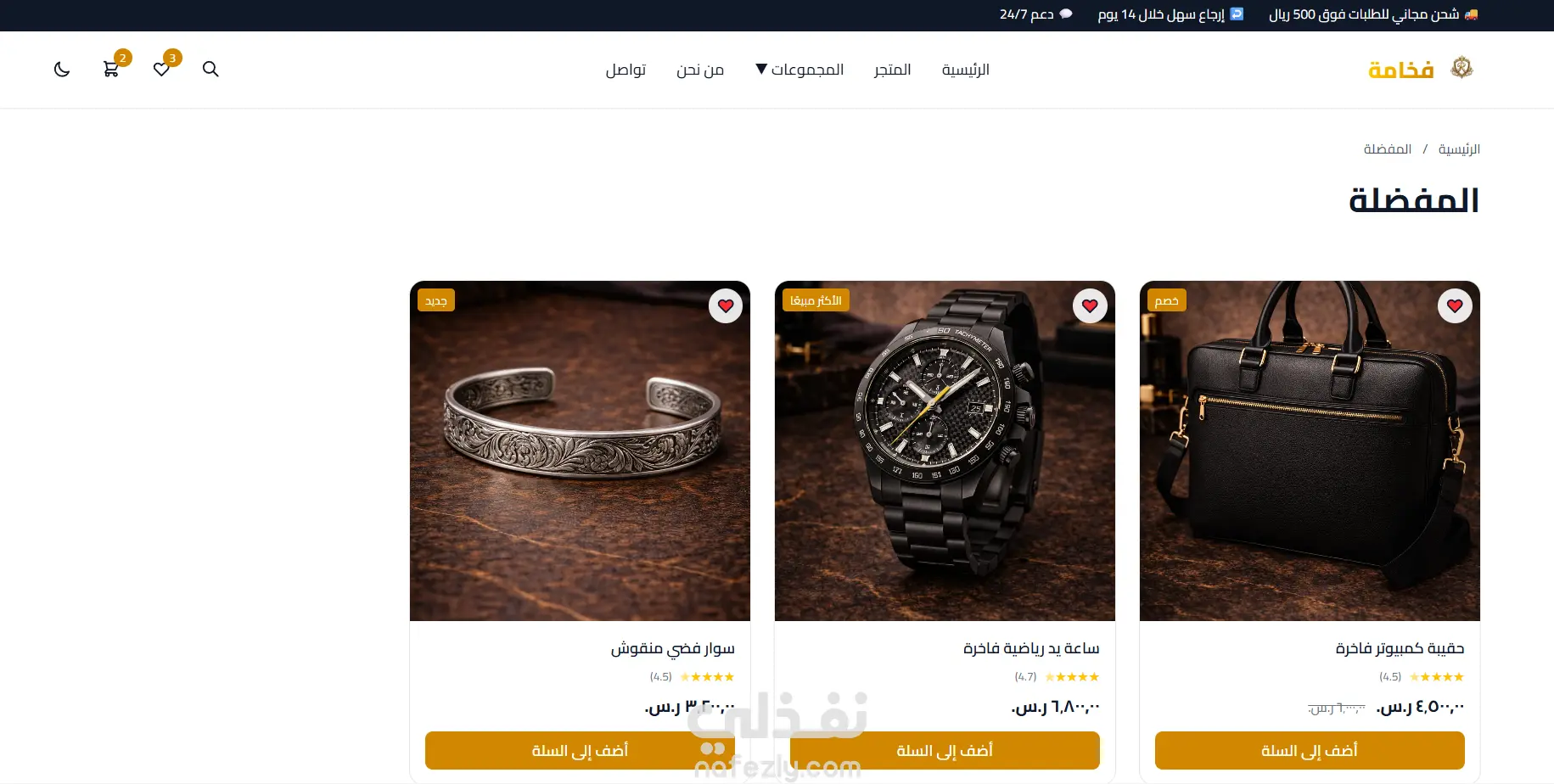Expand the المجموعات dropdown menu

point(799,70)
